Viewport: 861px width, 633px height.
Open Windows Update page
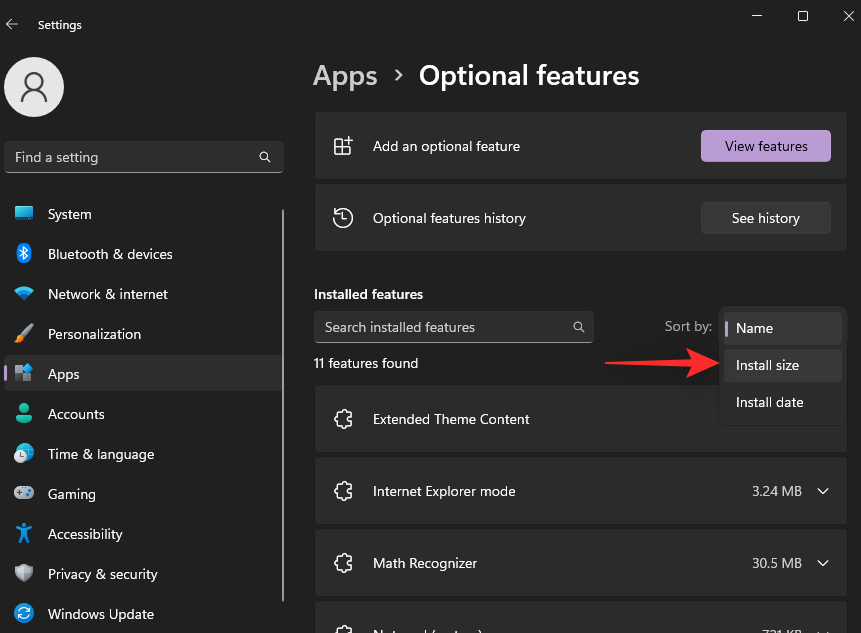(x=143, y=614)
